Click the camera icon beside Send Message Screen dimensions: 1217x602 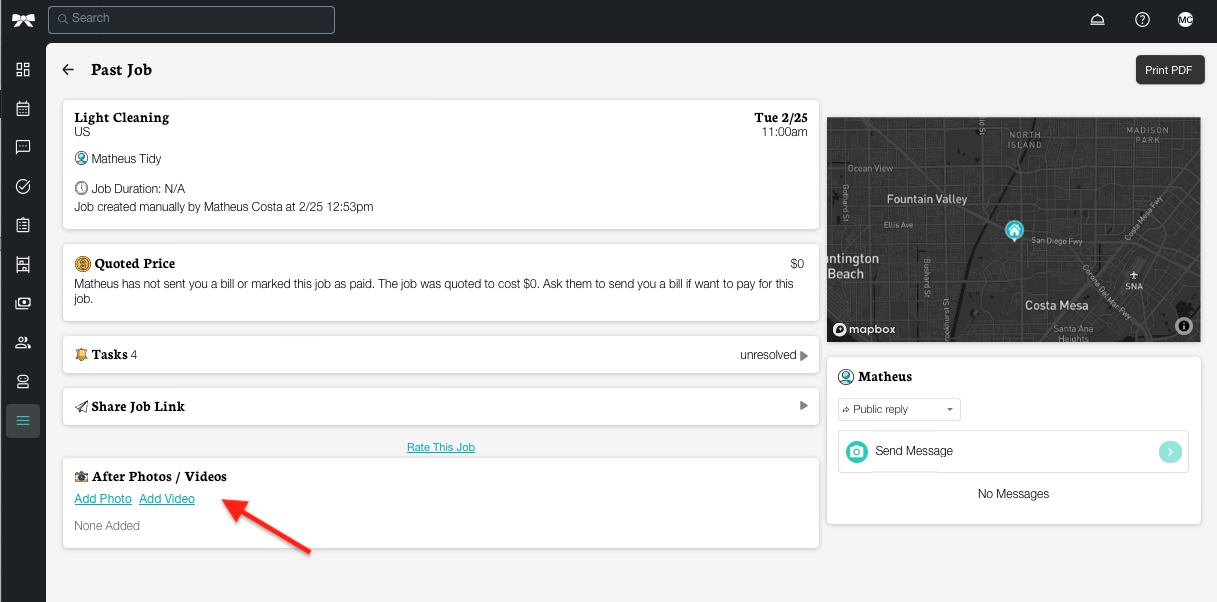(x=857, y=452)
